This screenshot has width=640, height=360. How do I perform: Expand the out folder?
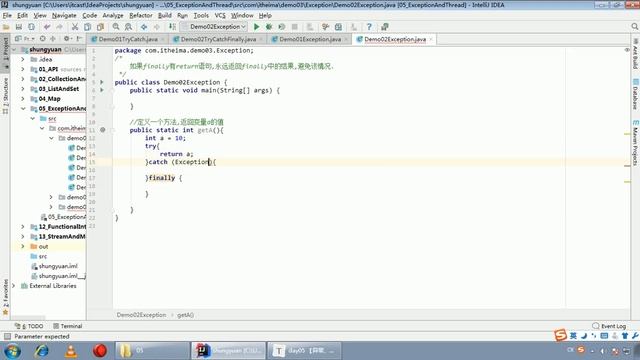coord(23,247)
